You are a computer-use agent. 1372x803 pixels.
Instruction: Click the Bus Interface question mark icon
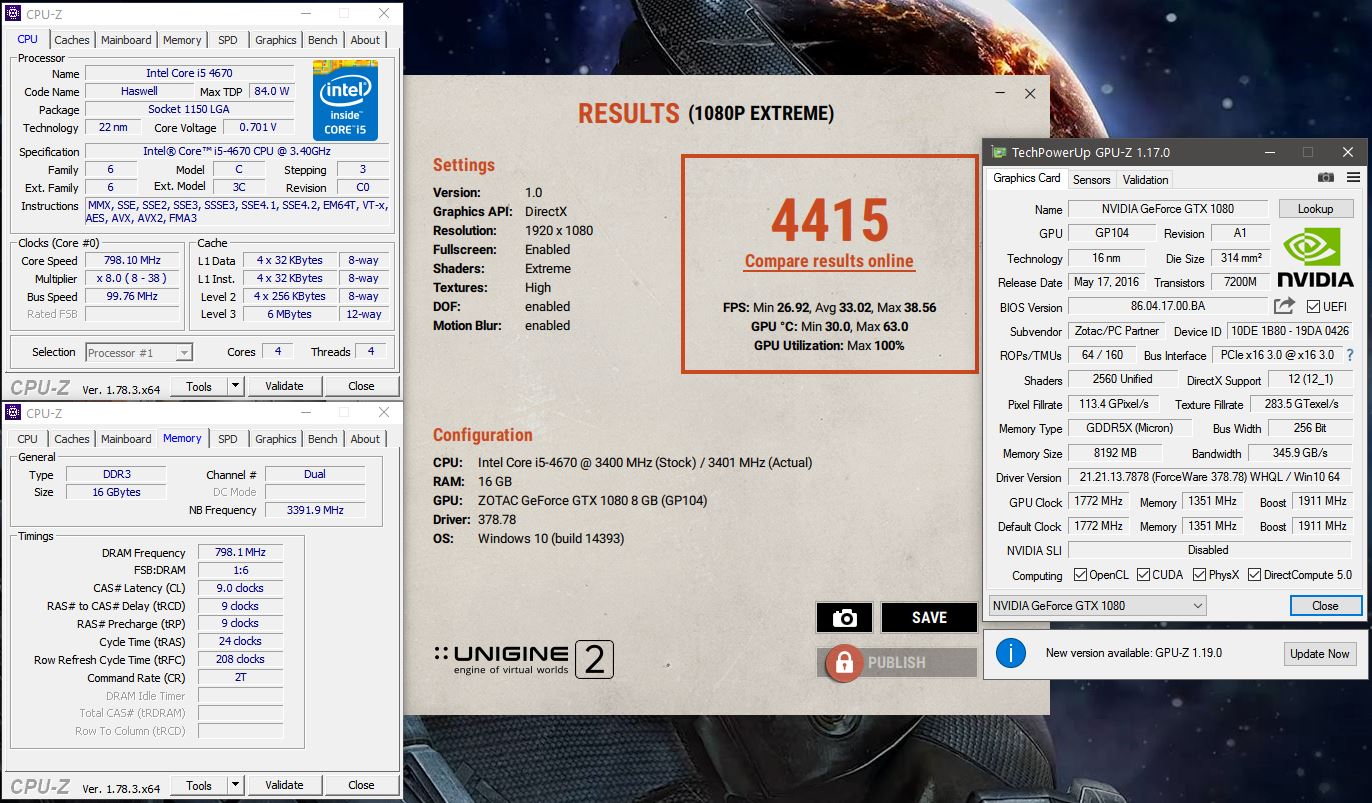(1350, 355)
